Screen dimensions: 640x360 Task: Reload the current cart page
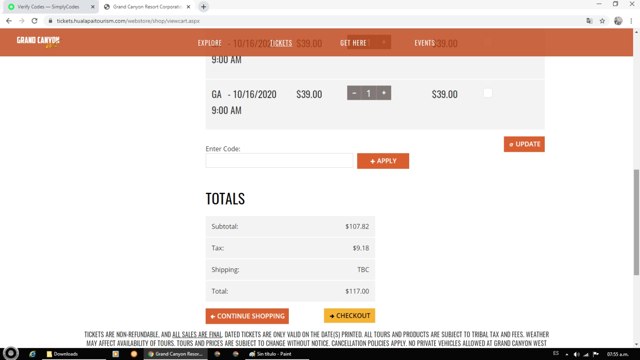pos(34,21)
